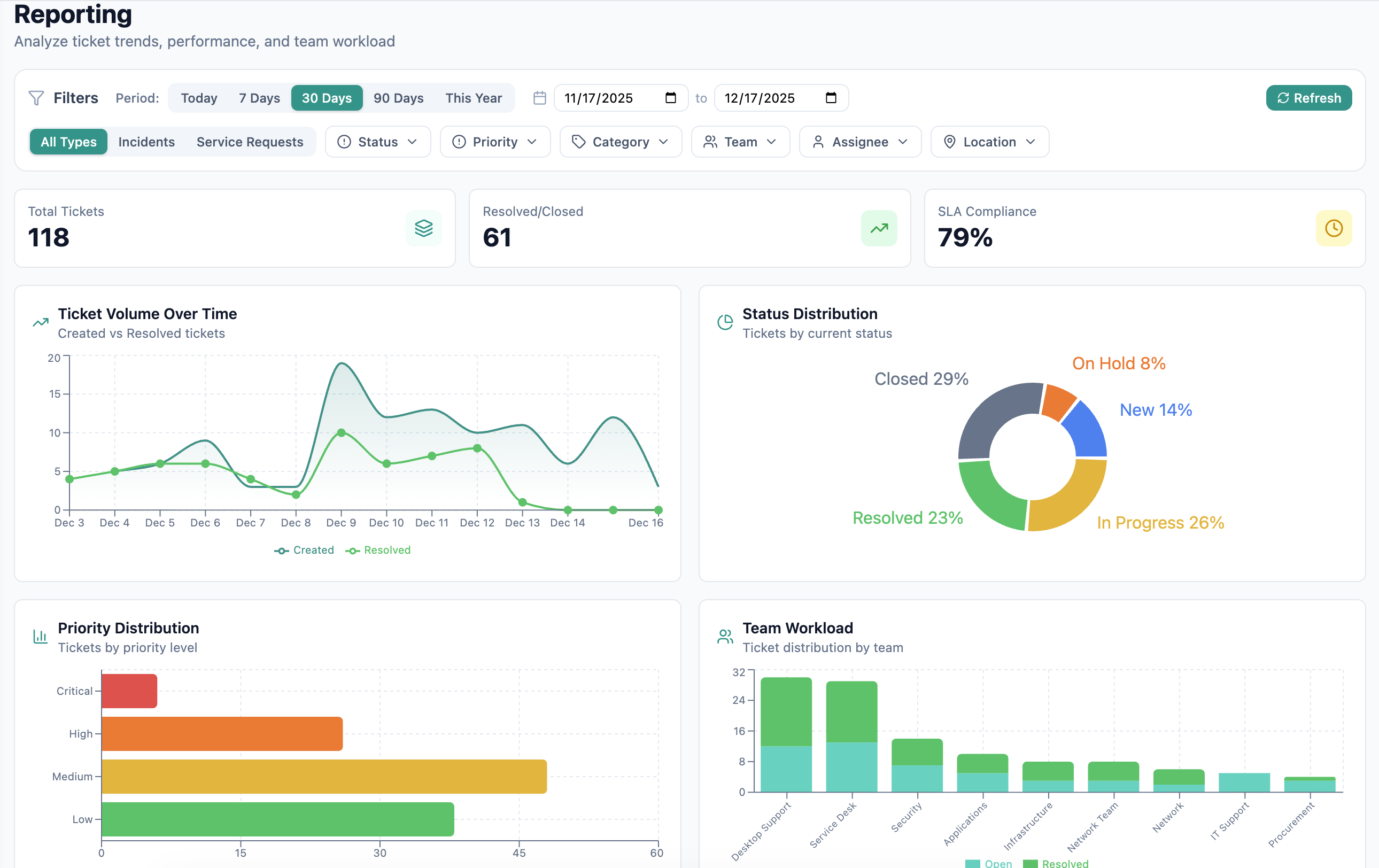This screenshot has width=1379, height=868.
Task: Select the 7 Days period tab
Action: click(259, 98)
